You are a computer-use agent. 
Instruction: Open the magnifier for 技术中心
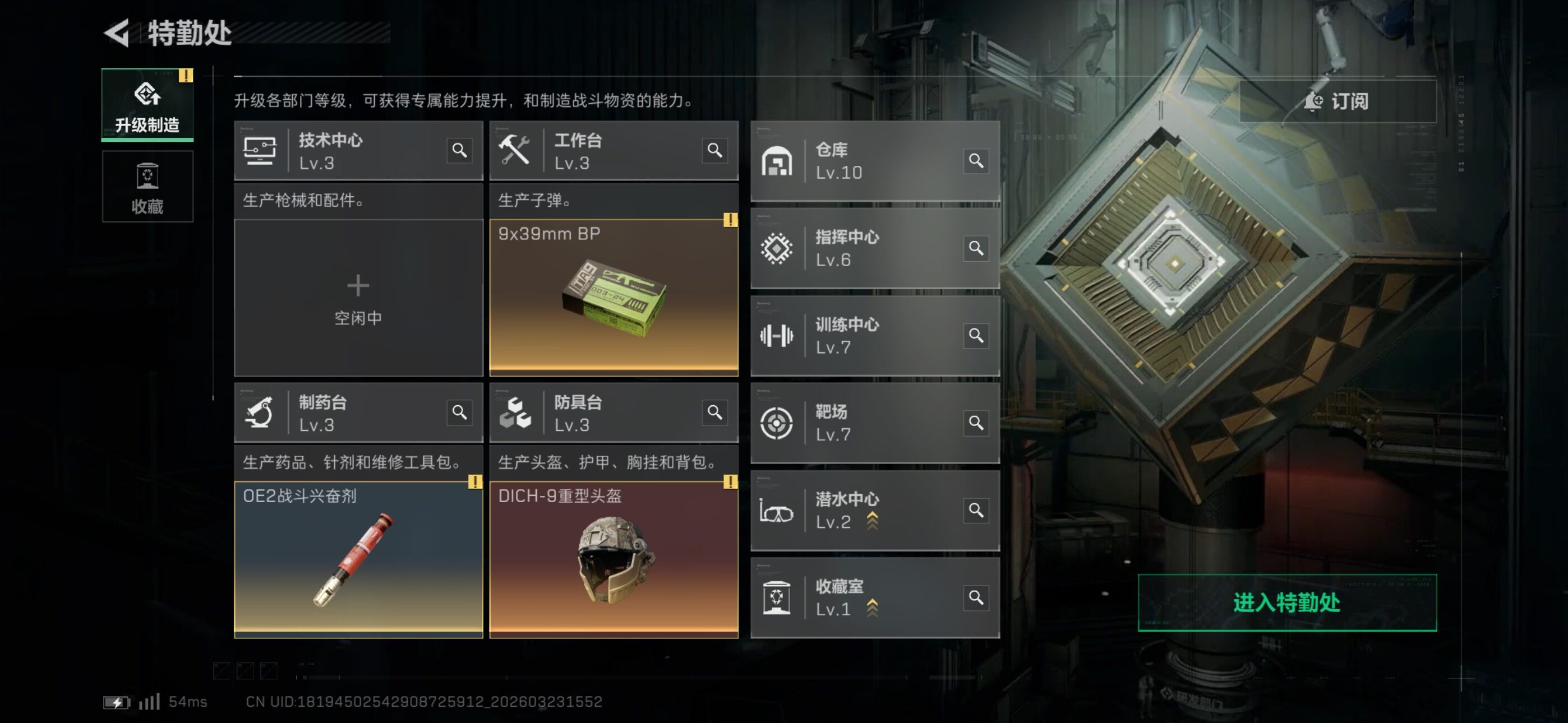(459, 150)
